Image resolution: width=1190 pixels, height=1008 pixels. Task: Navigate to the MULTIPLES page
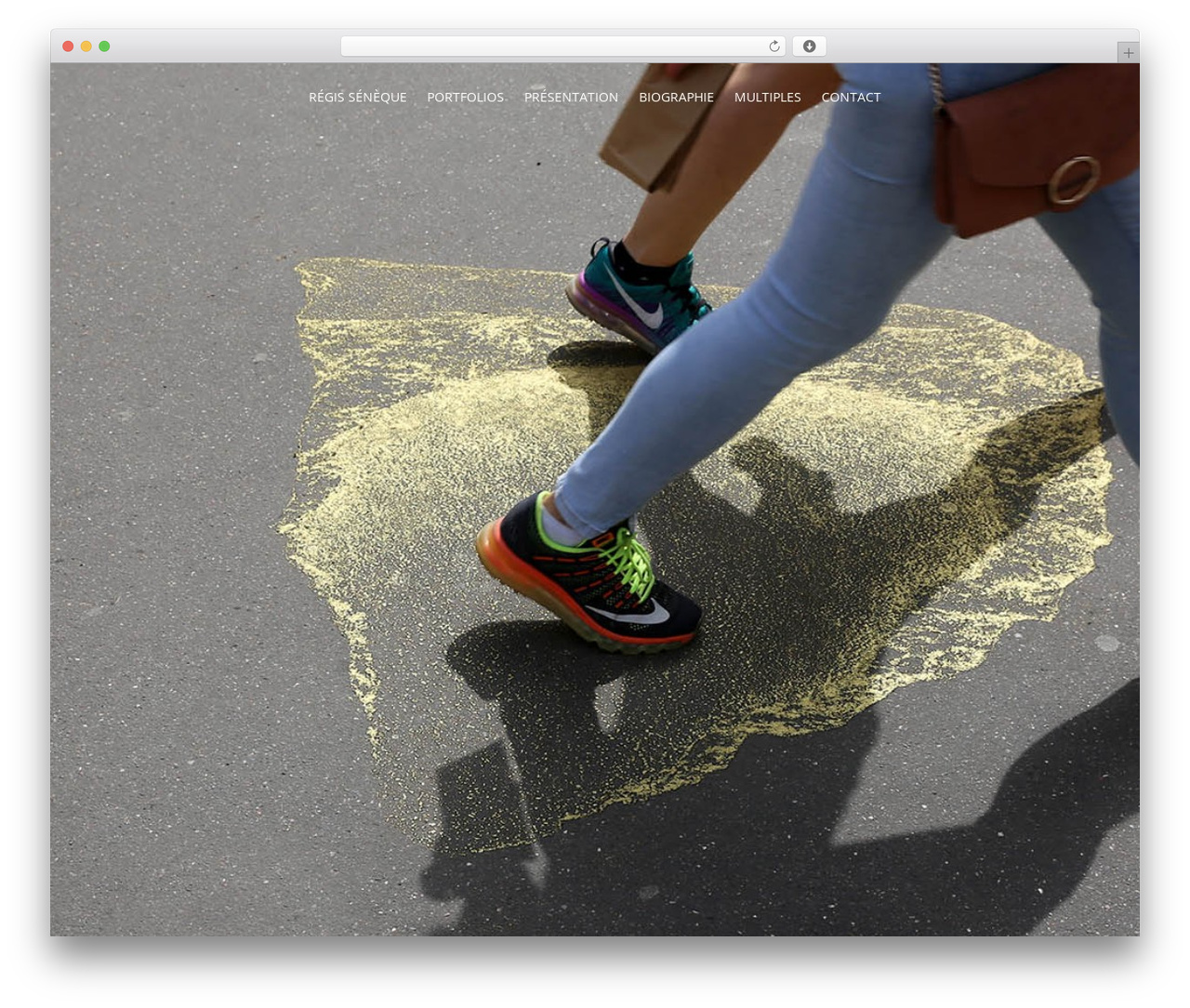[767, 97]
